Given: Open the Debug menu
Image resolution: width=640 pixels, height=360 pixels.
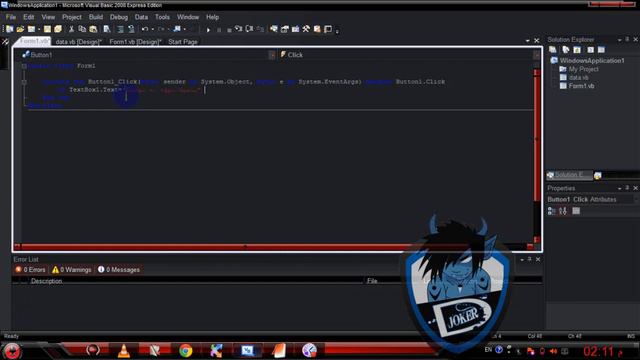Looking at the screenshot, I should pos(119,17).
